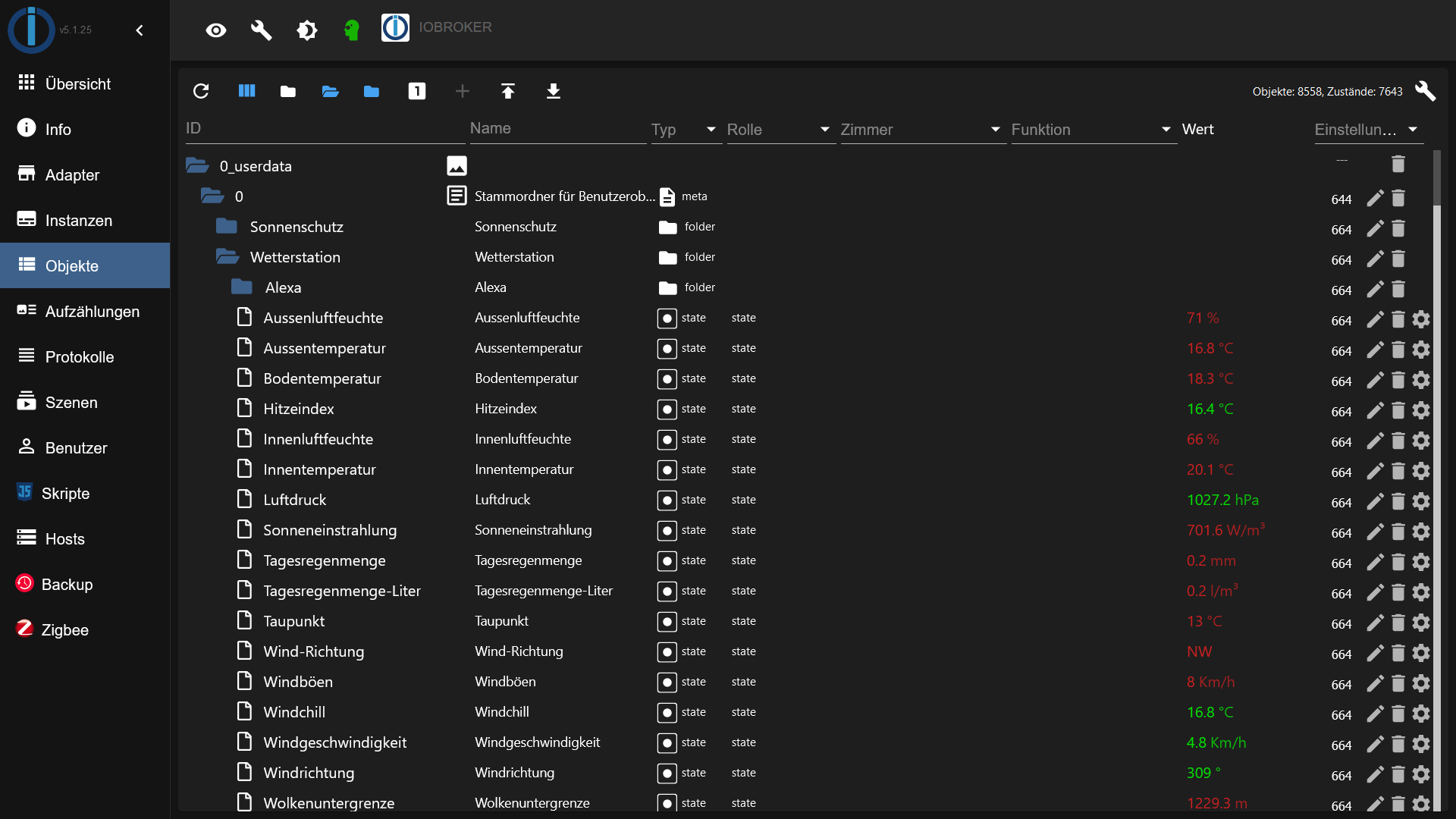Click the 664 permissions of Windchill row
Image resolution: width=1456 pixels, height=819 pixels.
pyautogui.click(x=1341, y=715)
